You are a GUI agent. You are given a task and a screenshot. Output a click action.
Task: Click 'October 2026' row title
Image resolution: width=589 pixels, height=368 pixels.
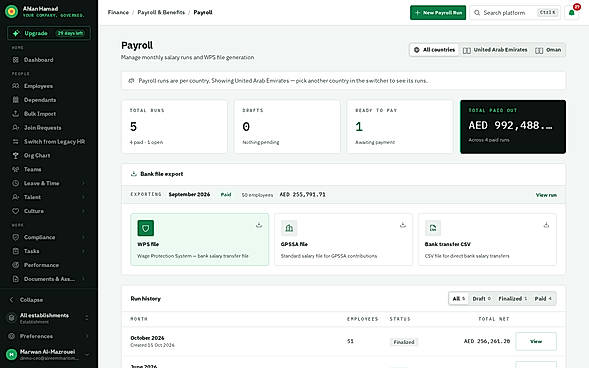point(147,338)
